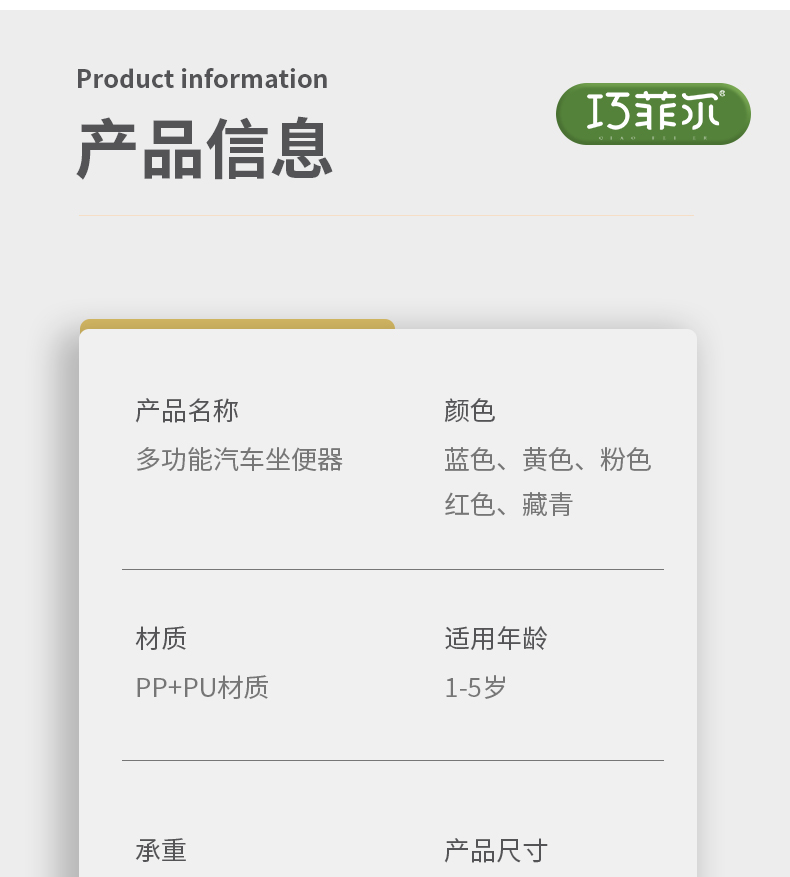The image size is (790, 877).
Task: Click the 产品信息 large title
Action: (205, 149)
